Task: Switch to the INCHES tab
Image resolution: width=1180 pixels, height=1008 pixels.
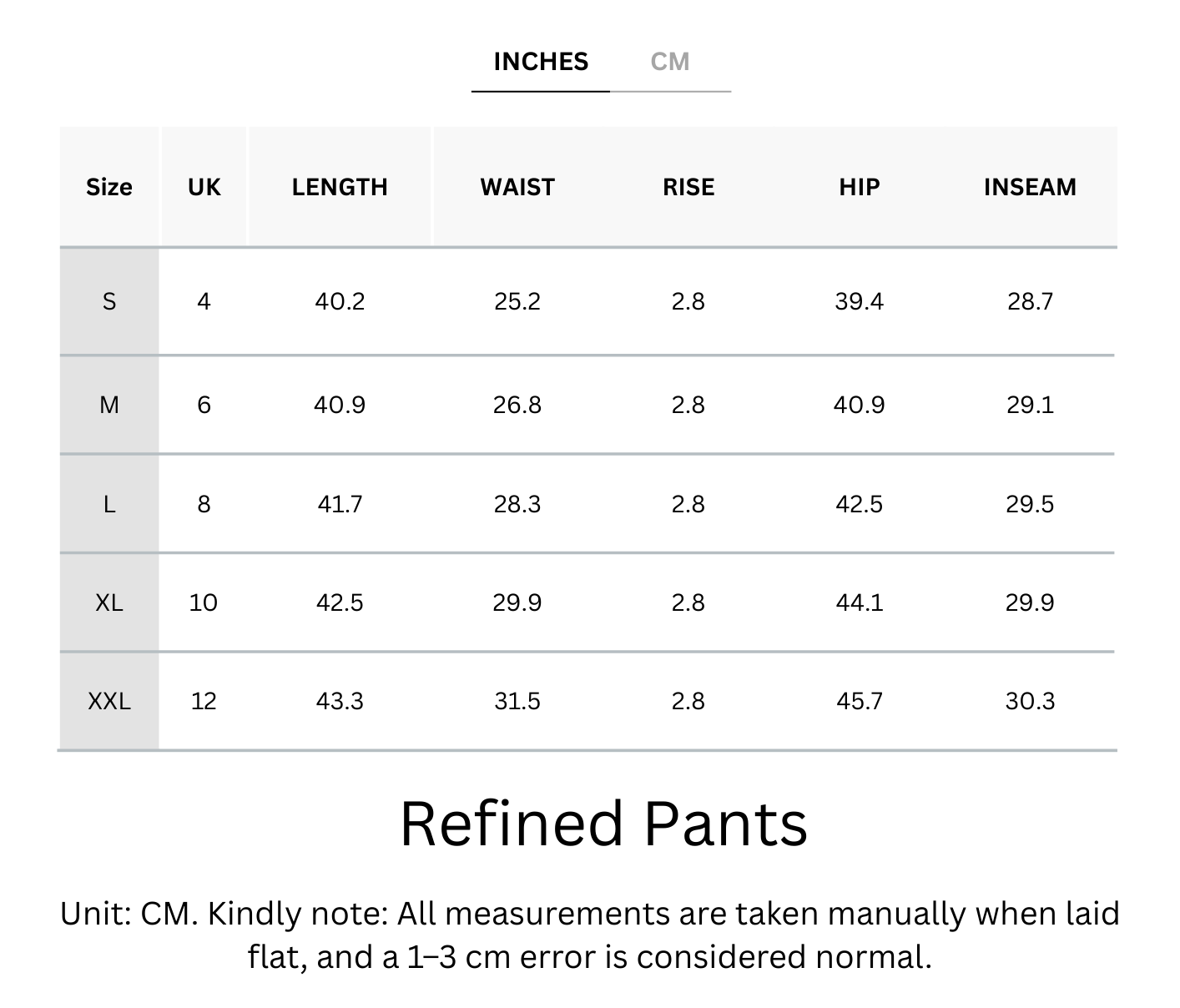Action: click(x=541, y=62)
